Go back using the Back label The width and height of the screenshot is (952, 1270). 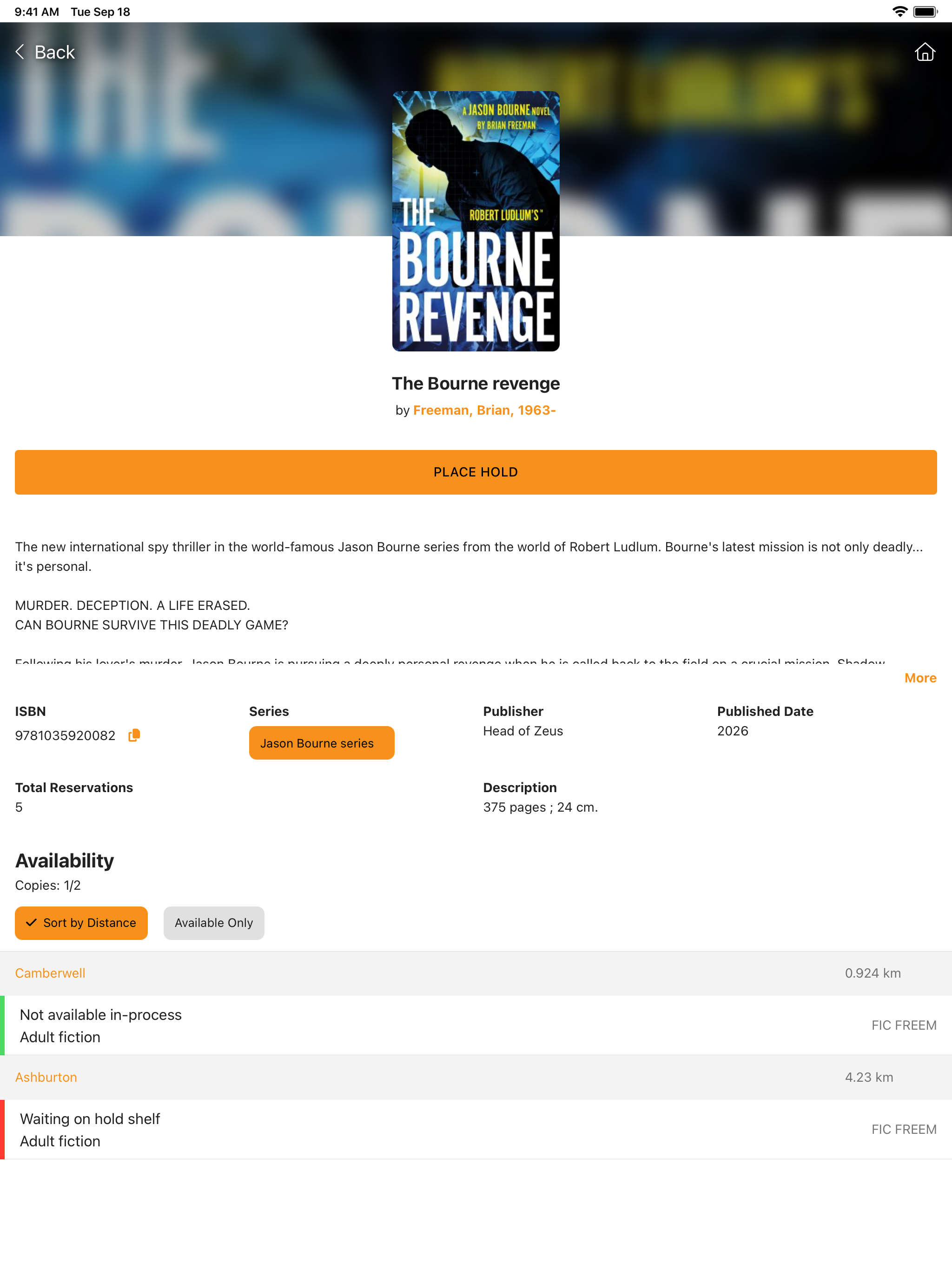54,52
